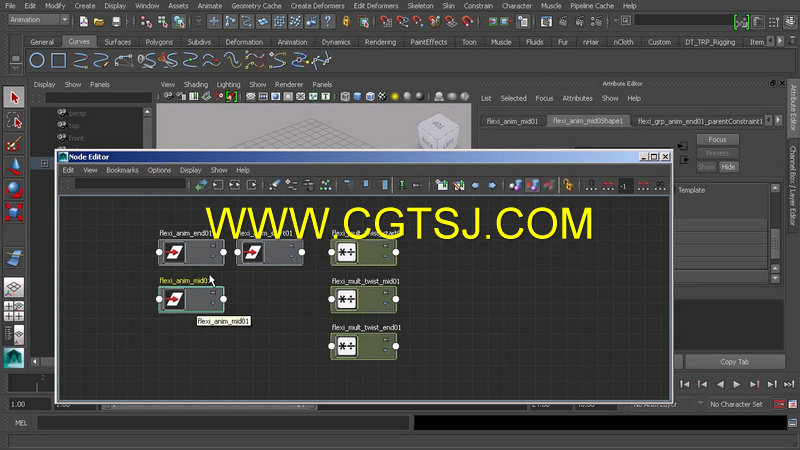Open Node Editor Bookmarks menu
Screen dimensions: 800x450
(x=122, y=170)
